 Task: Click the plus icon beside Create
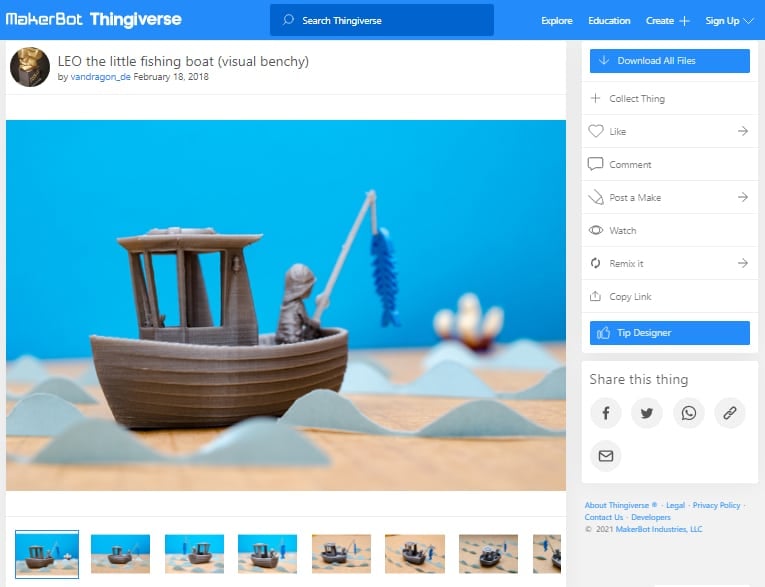pos(684,20)
